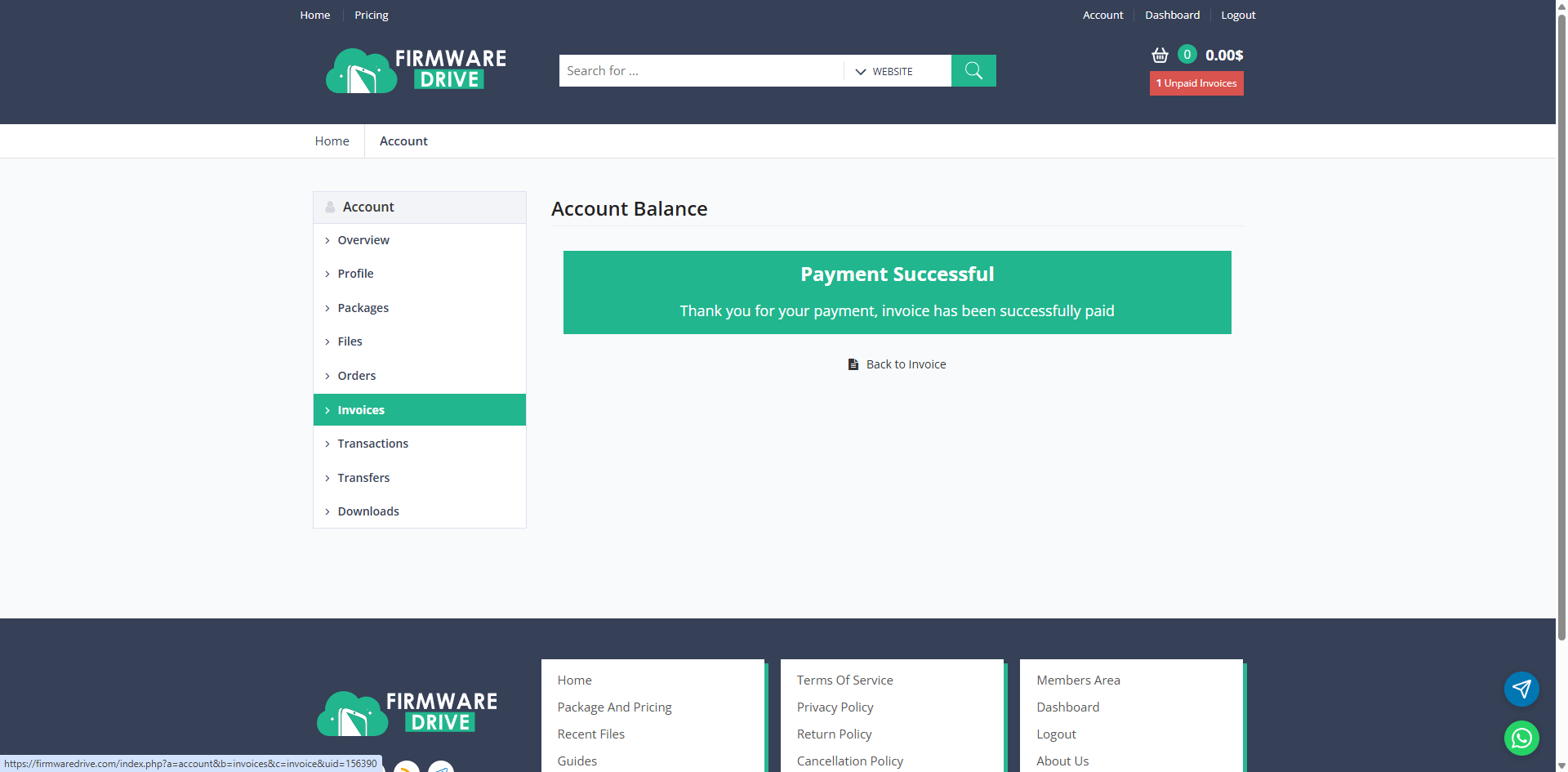This screenshot has width=1568, height=772.
Task: Follow the Back to Invoice link
Action: click(x=906, y=364)
